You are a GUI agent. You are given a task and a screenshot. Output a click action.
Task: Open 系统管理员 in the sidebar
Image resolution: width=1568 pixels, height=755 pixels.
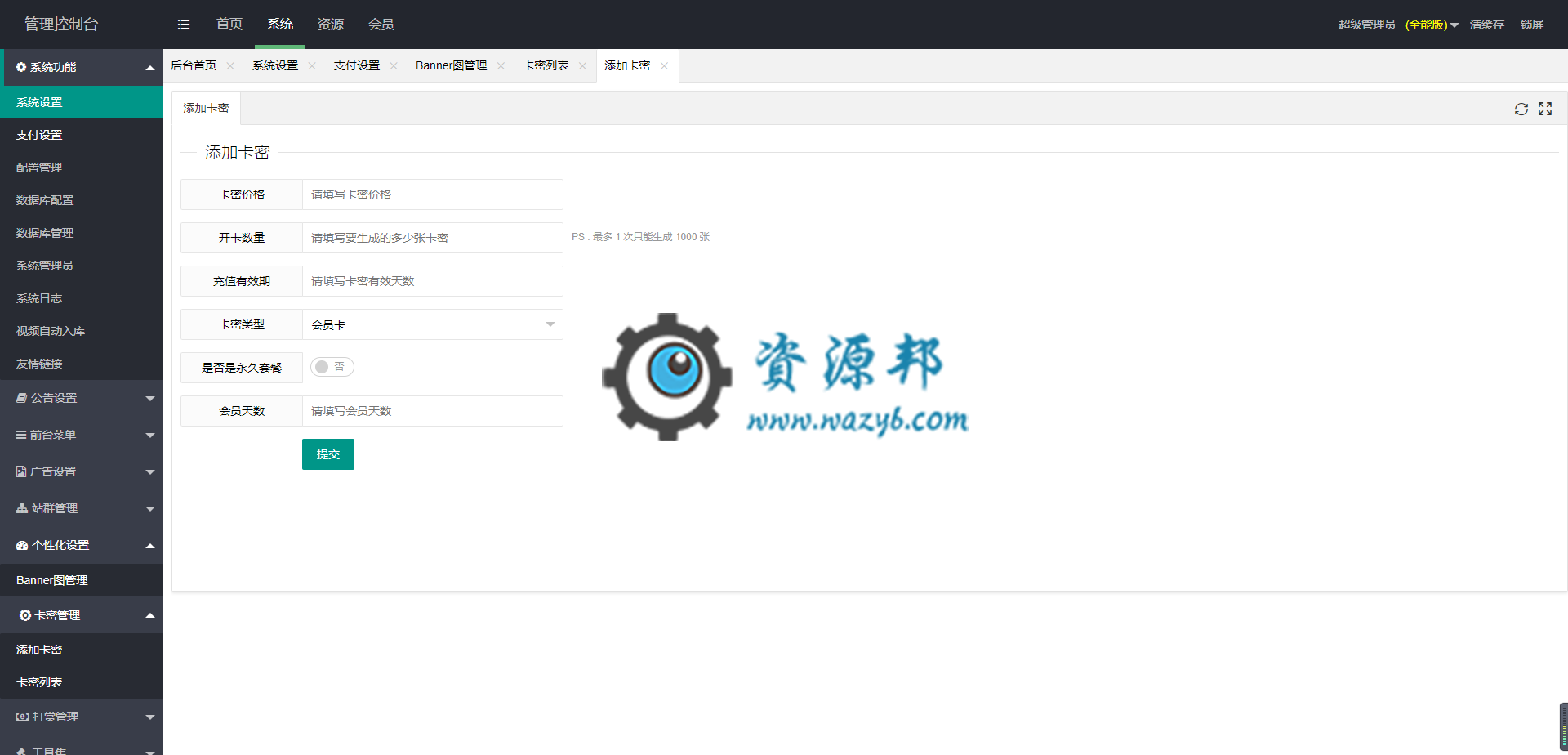[x=82, y=266]
